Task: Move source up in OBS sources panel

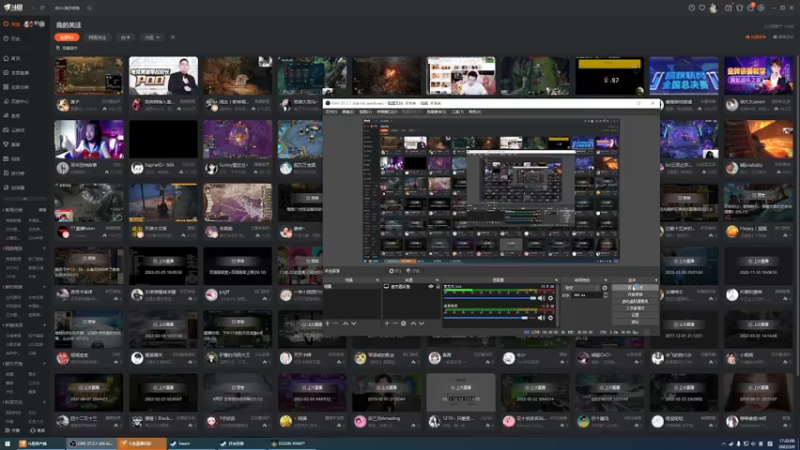Action: [413, 323]
